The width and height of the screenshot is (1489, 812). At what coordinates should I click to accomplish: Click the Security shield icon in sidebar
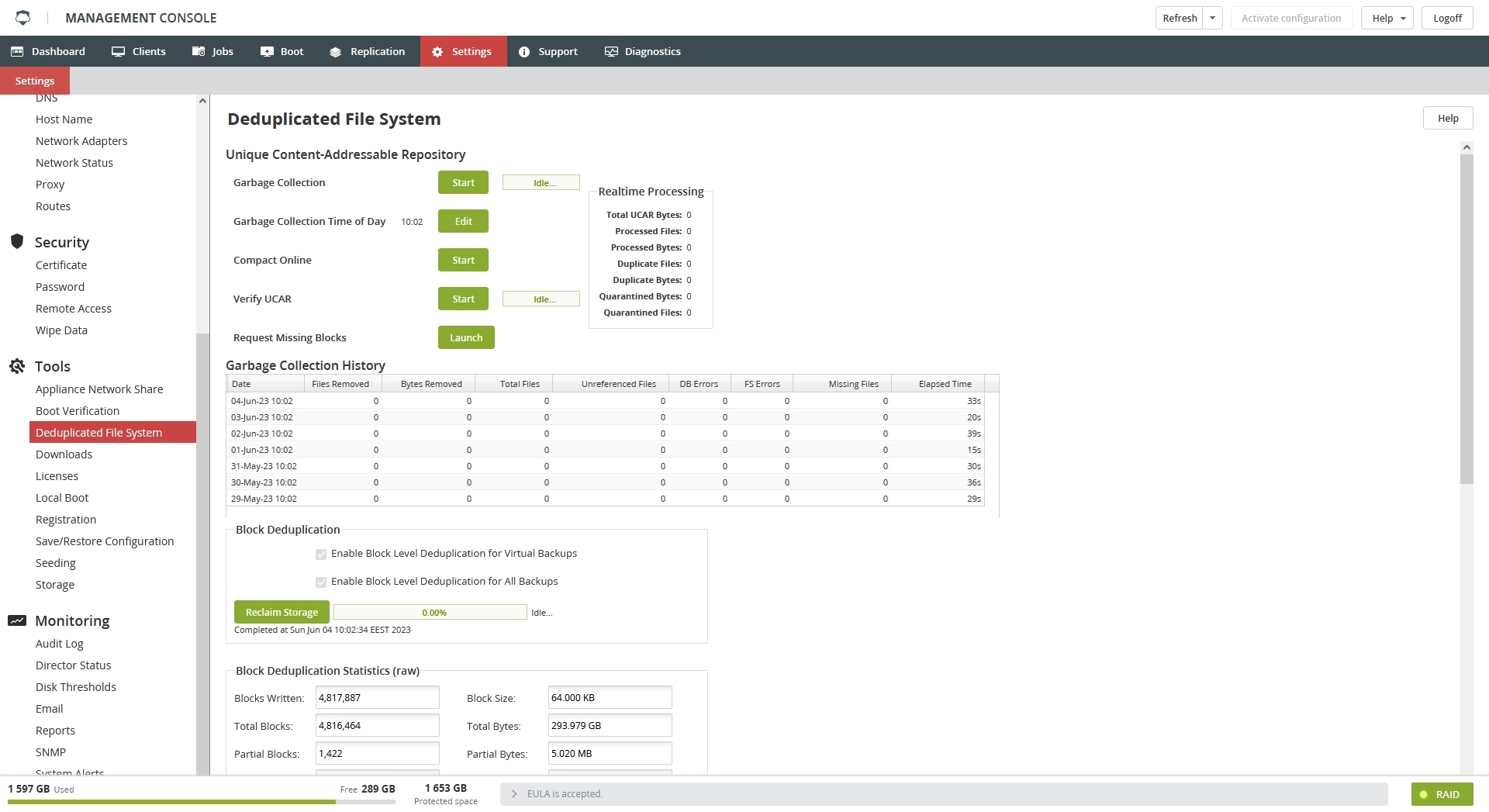tap(17, 241)
